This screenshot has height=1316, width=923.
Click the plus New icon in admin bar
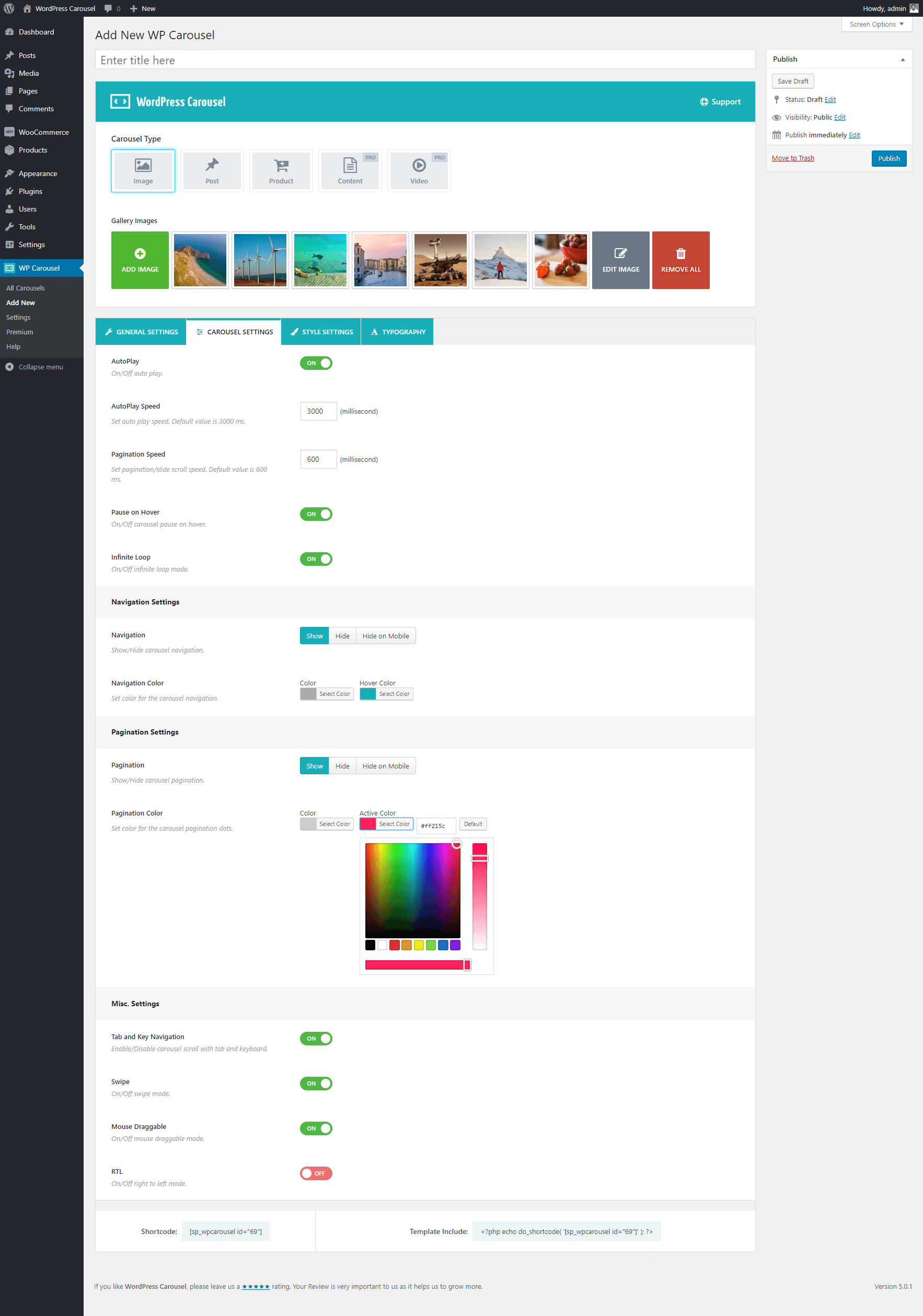pyautogui.click(x=134, y=8)
